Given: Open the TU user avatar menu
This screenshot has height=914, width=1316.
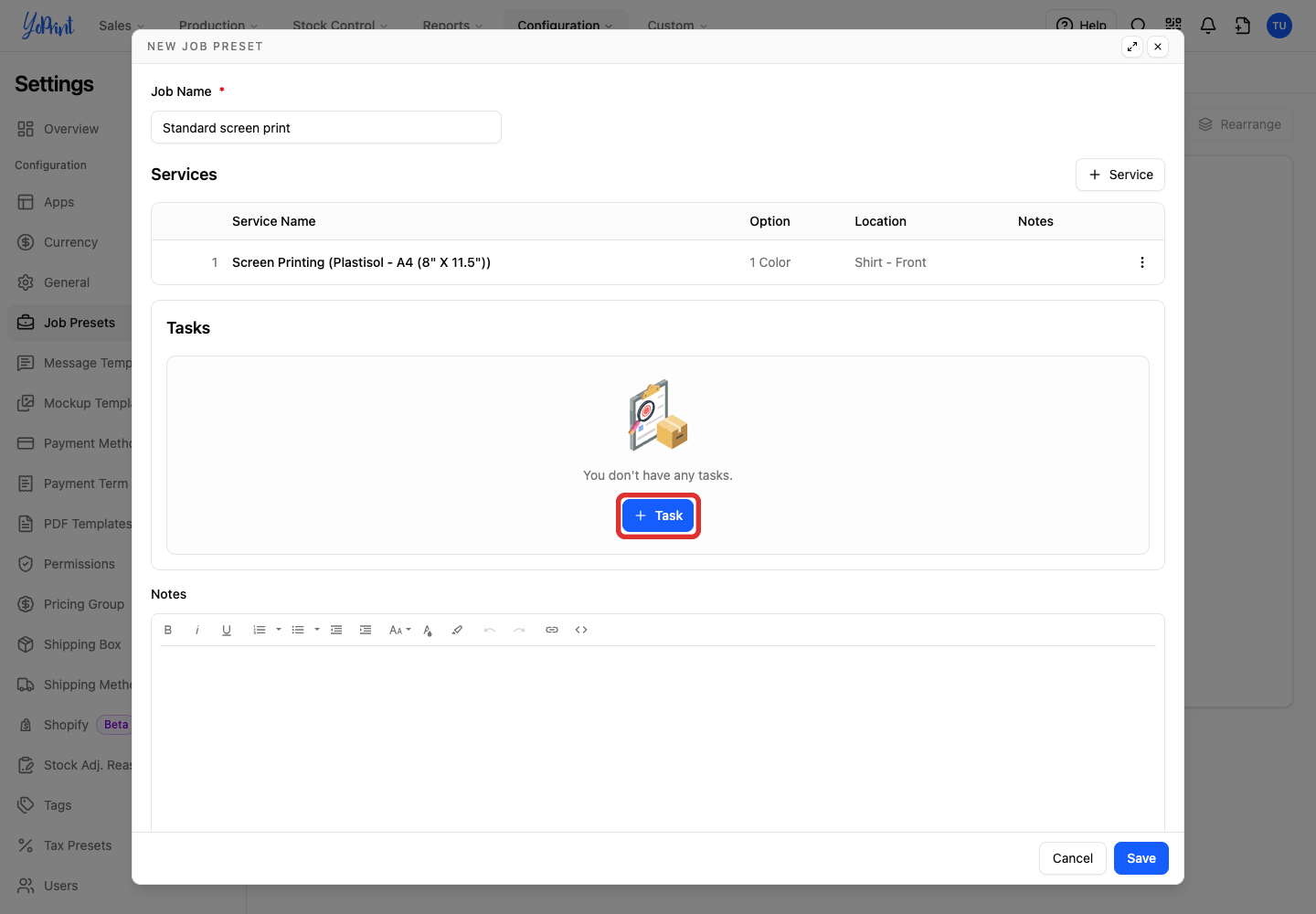Looking at the screenshot, I should [x=1279, y=26].
